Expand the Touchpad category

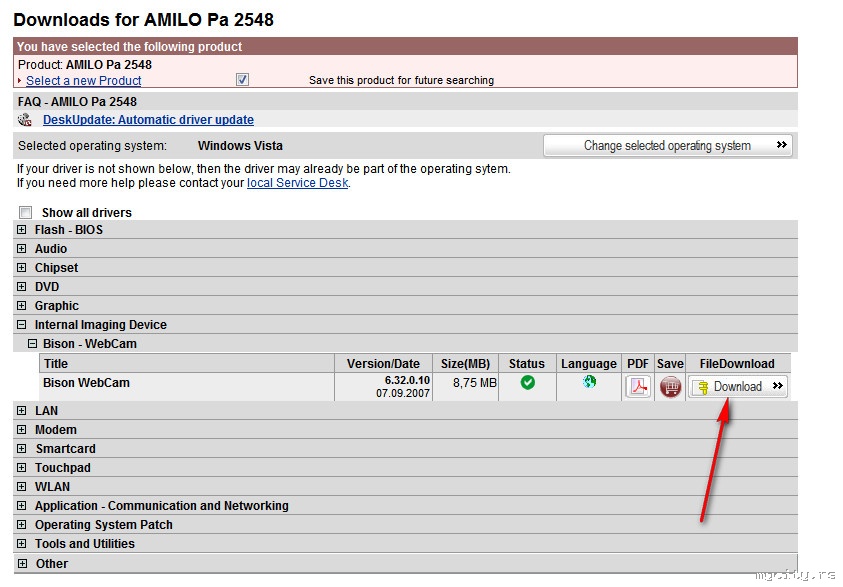21,468
